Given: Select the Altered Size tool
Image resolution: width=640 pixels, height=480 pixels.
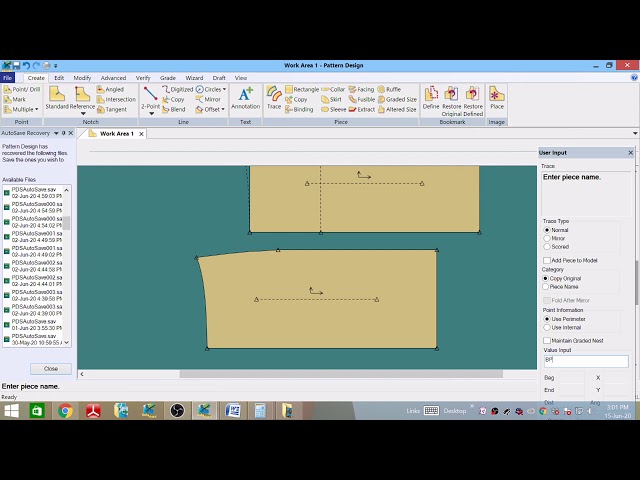Looking at the screenshot, I should [x=397, y=109].
